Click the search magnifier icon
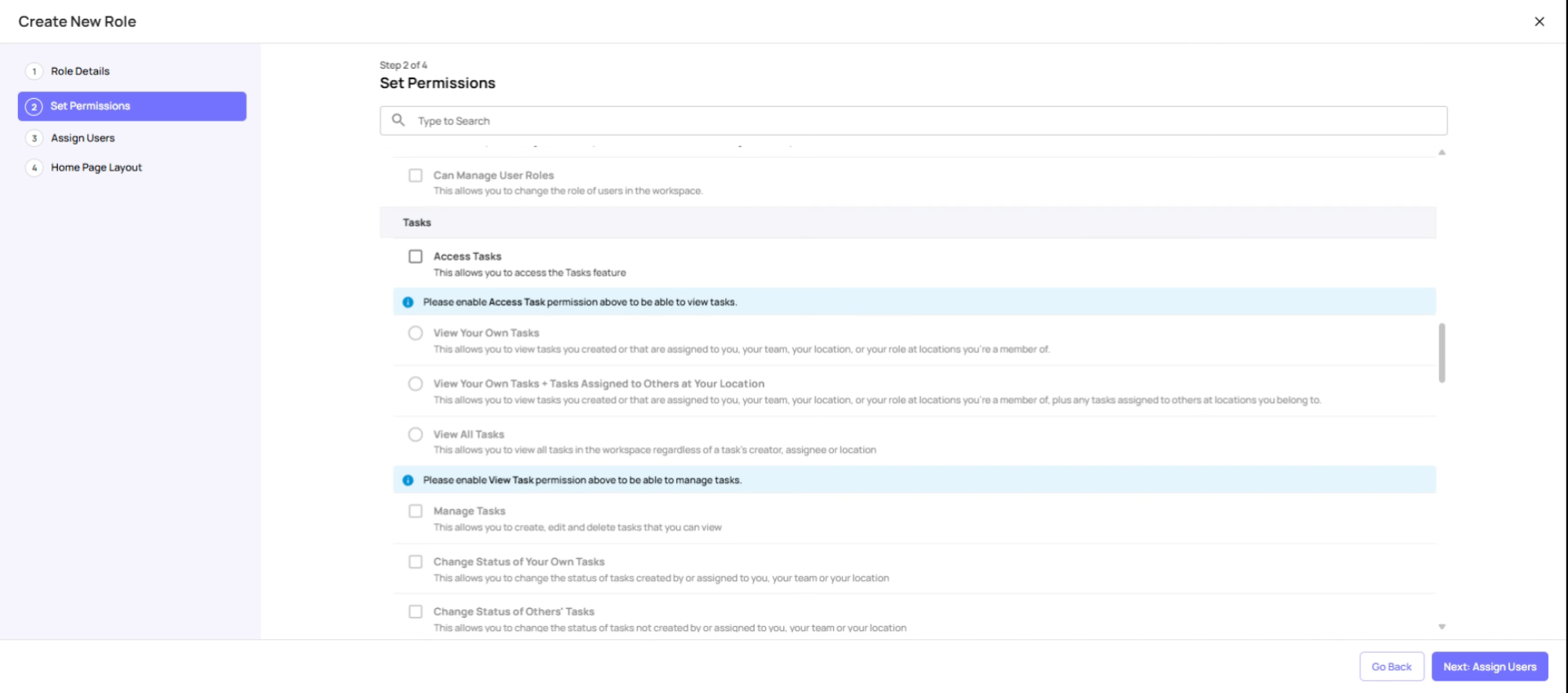The height and width of the screenshot is (693, 1568). coord(399,120)
